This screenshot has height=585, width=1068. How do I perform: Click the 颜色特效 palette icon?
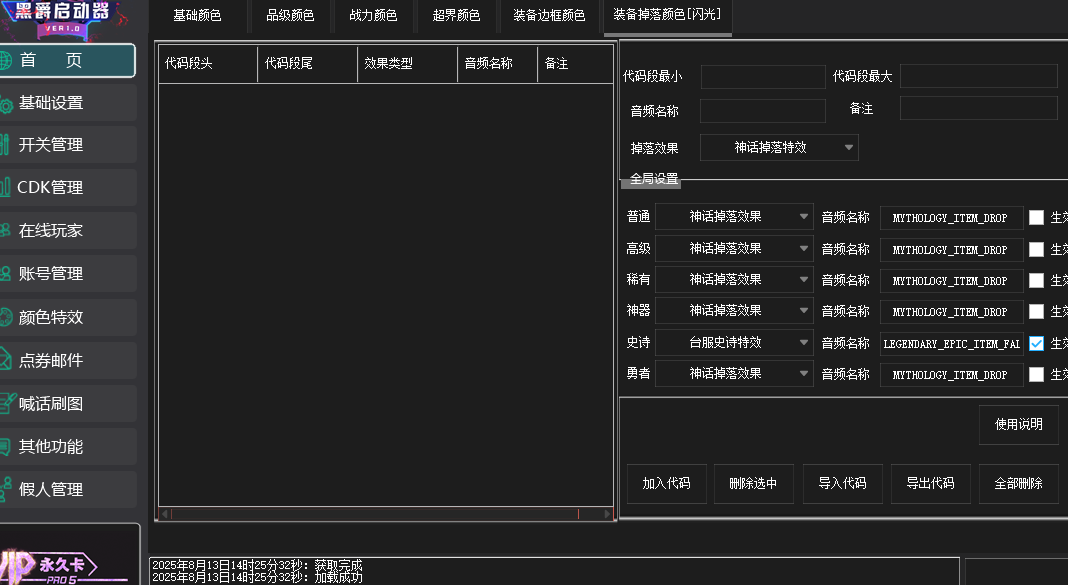tap(5, 318)
